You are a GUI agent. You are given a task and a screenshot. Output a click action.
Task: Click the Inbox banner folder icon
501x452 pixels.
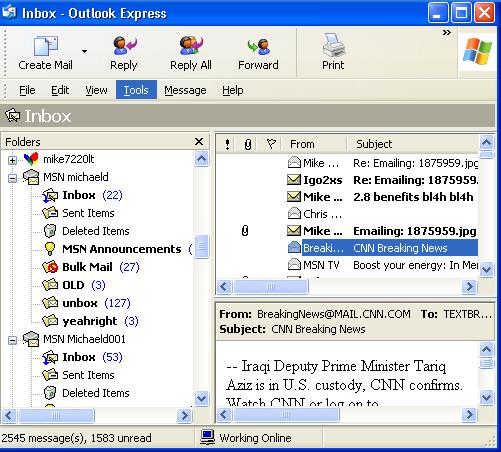click(13, 116)
